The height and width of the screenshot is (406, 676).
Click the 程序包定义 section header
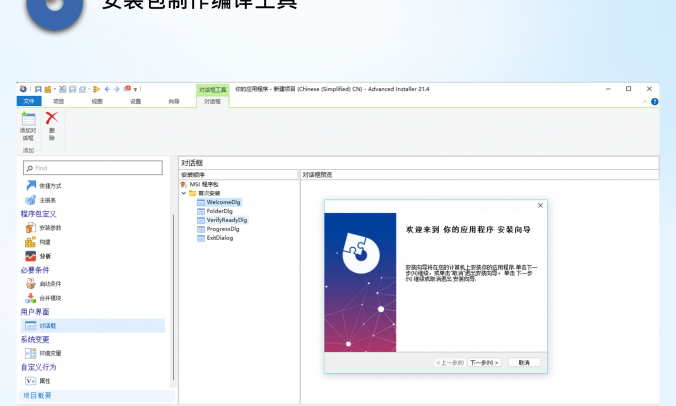click(x=38, y=214)
